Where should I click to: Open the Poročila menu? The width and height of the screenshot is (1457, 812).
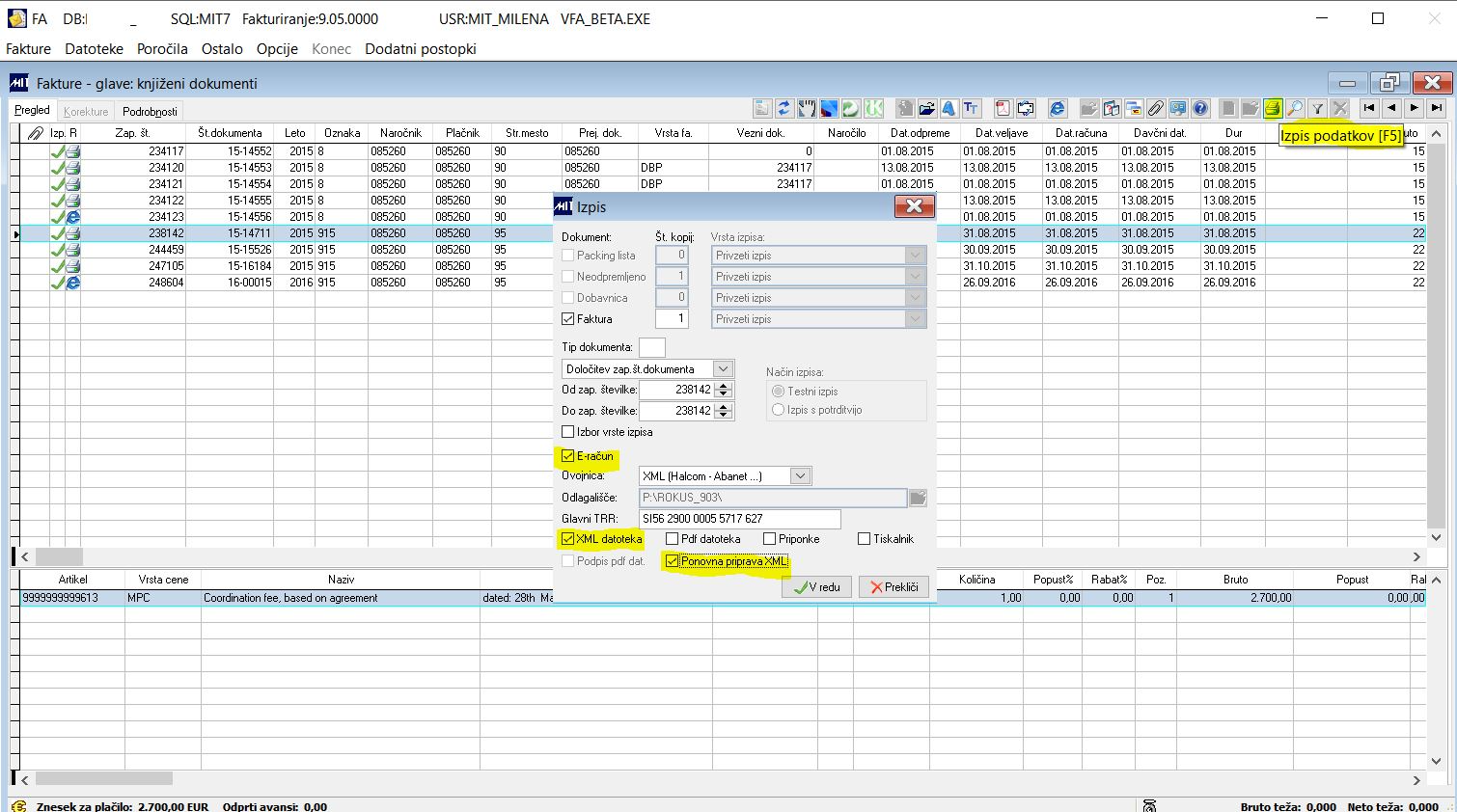click(x=162, y=48)
